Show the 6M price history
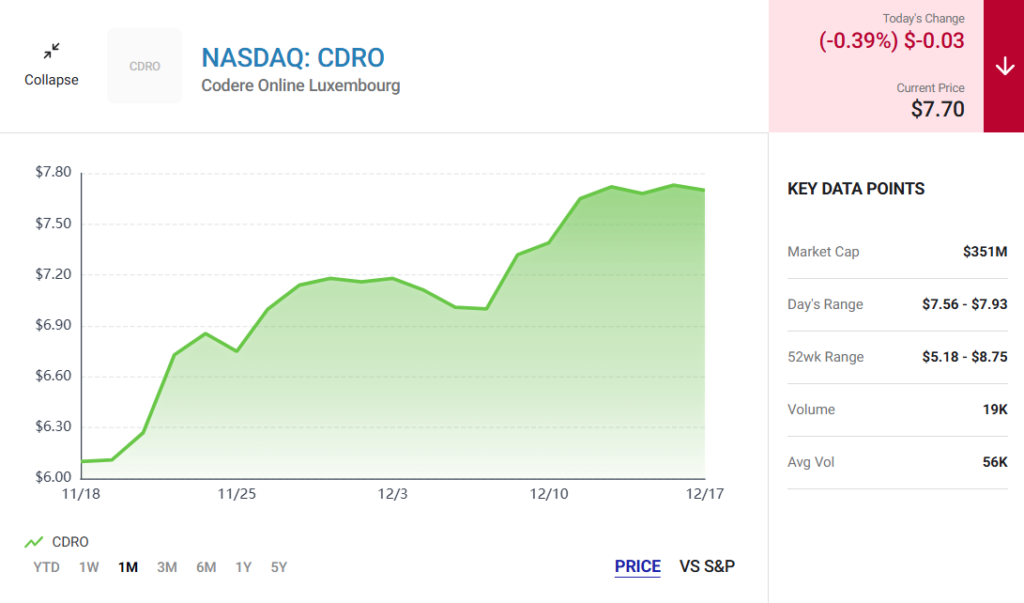Image resolution: width=1024 pixels, height=603 pixels. [x=206, y=567]
